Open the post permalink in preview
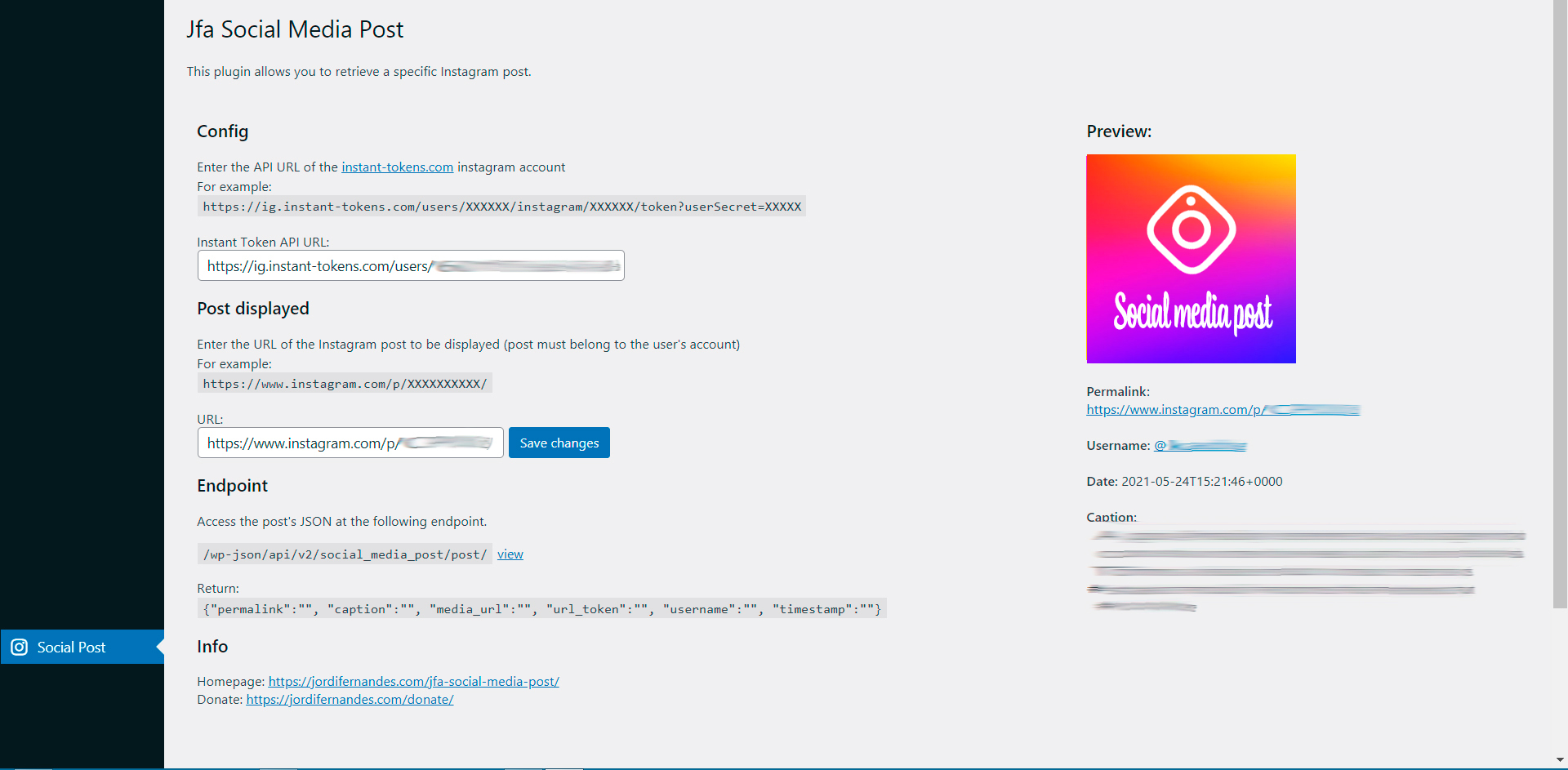 click(1223, 409)
